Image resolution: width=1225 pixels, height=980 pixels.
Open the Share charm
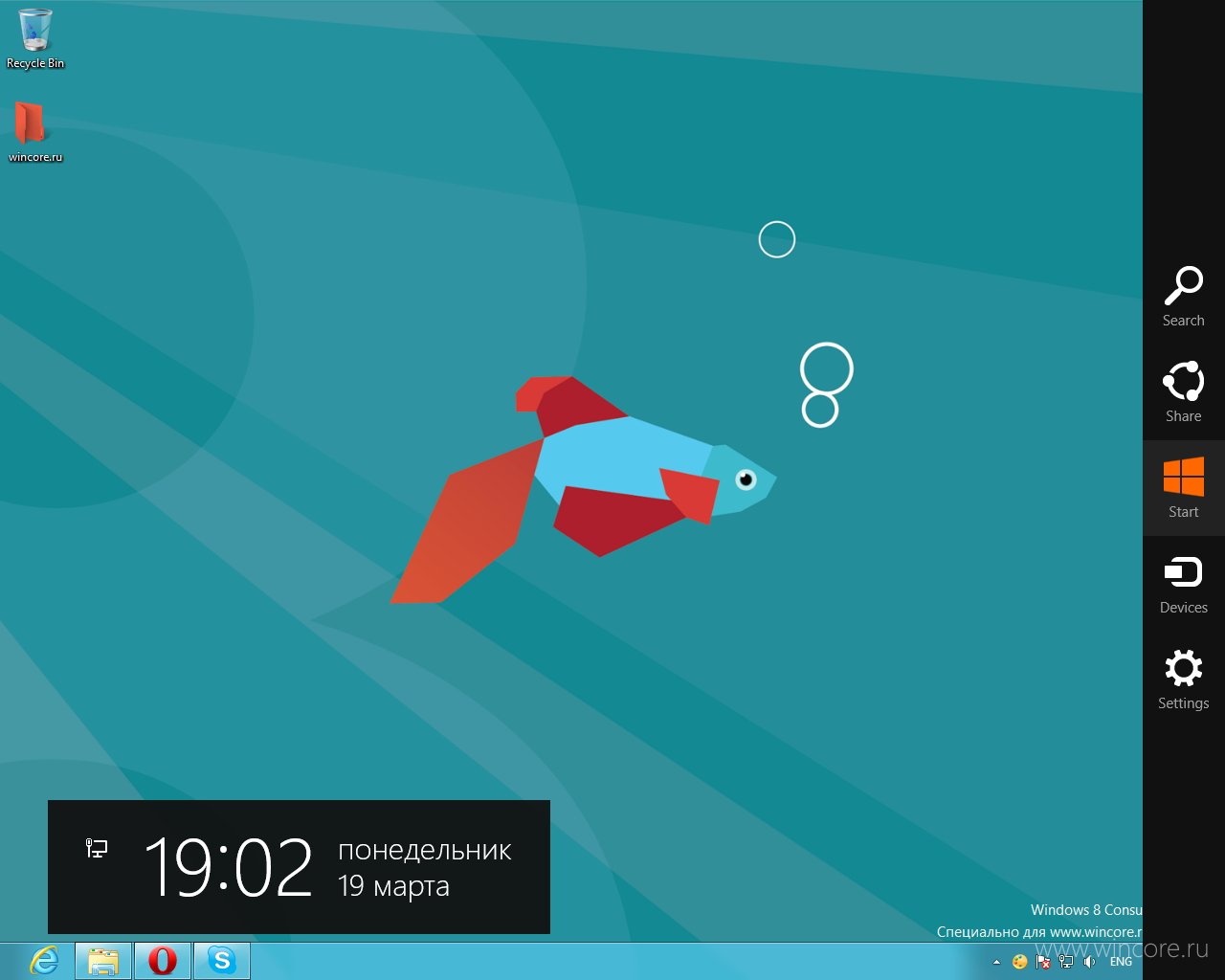tap(1184, 392)
